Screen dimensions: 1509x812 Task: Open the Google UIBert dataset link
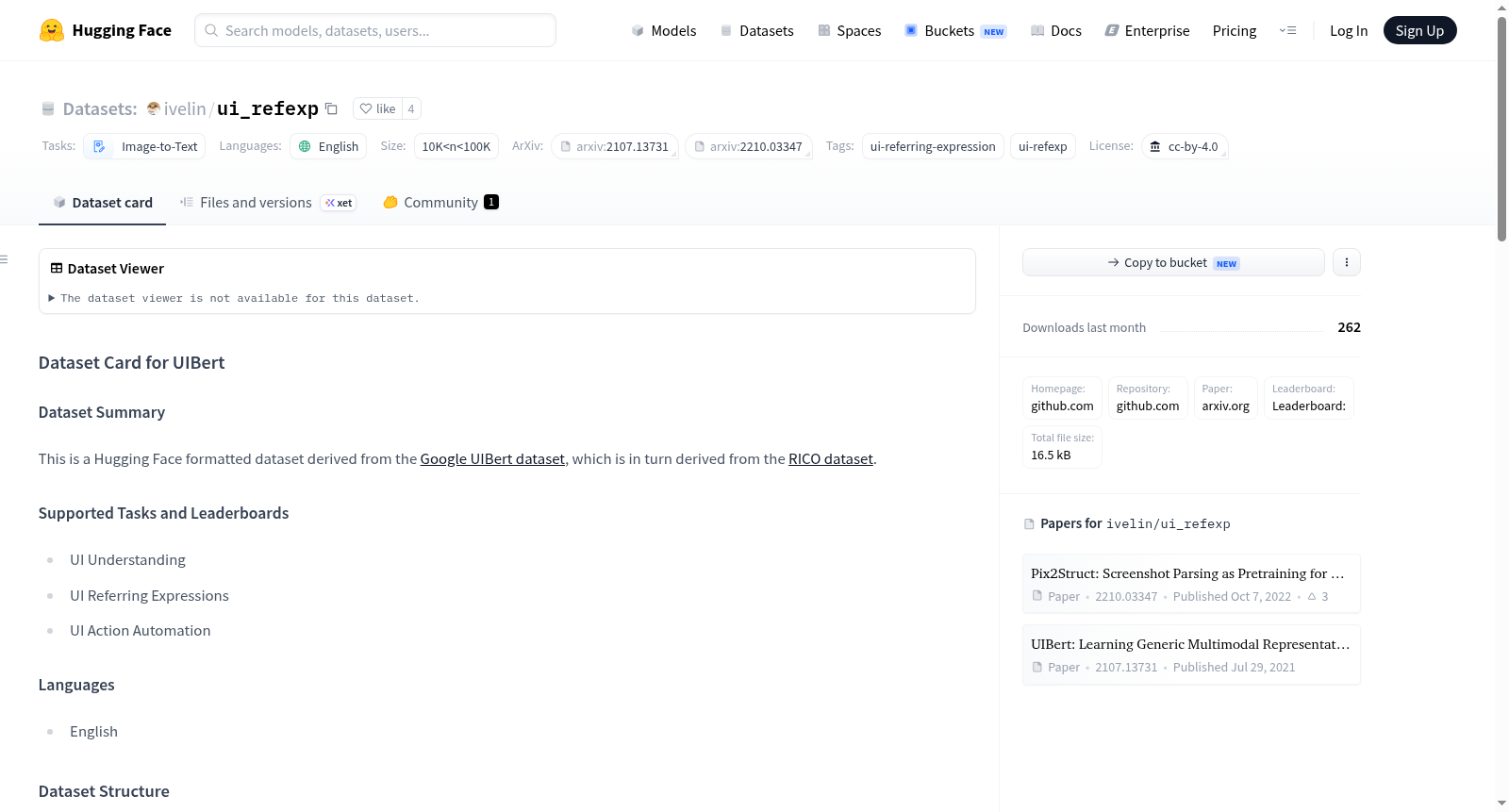pos(492,459)
